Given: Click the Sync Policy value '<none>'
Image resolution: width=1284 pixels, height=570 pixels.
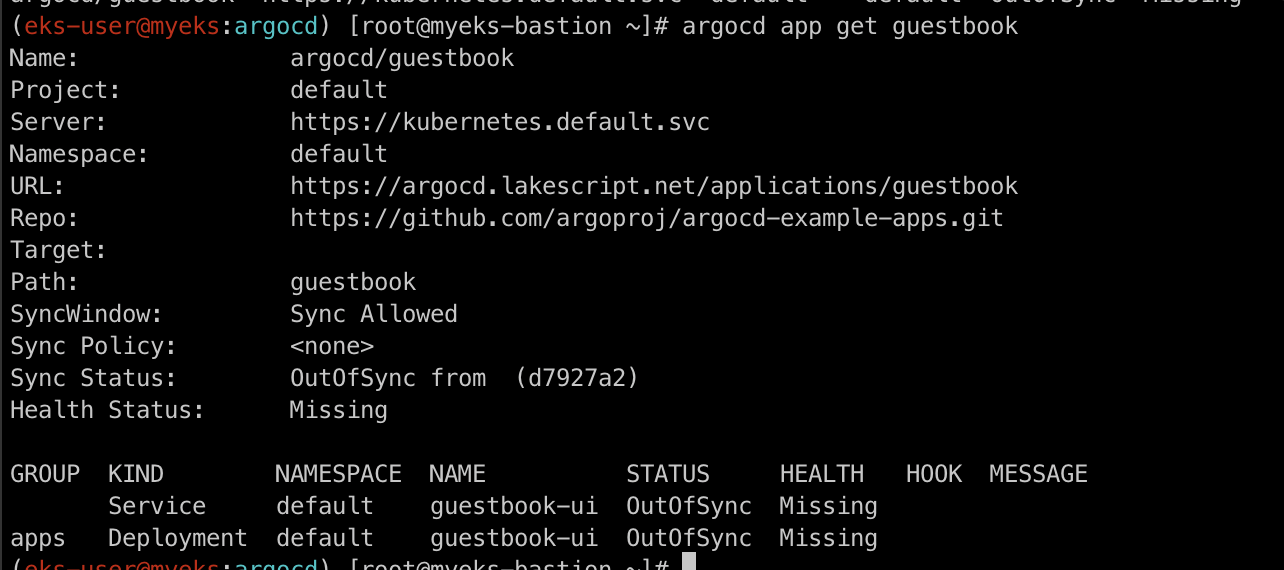Looking at the screenshot, I should tap(332, 347).
